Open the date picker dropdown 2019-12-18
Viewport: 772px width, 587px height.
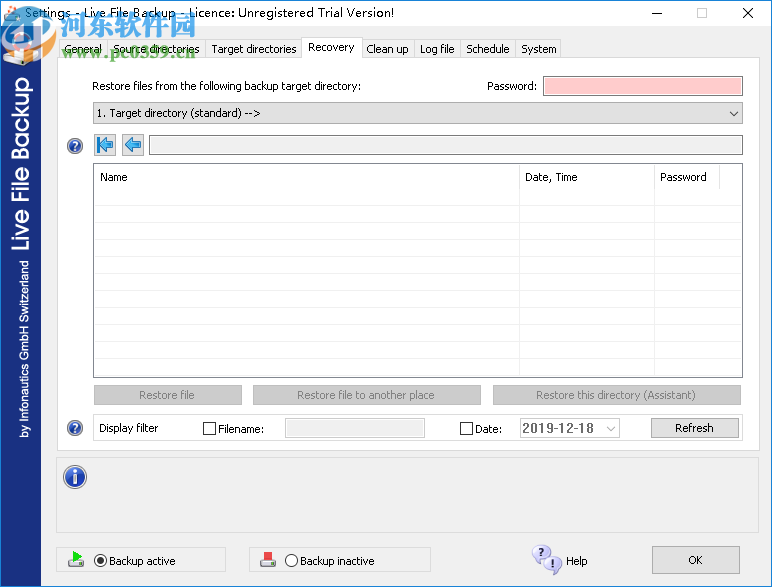611,428
